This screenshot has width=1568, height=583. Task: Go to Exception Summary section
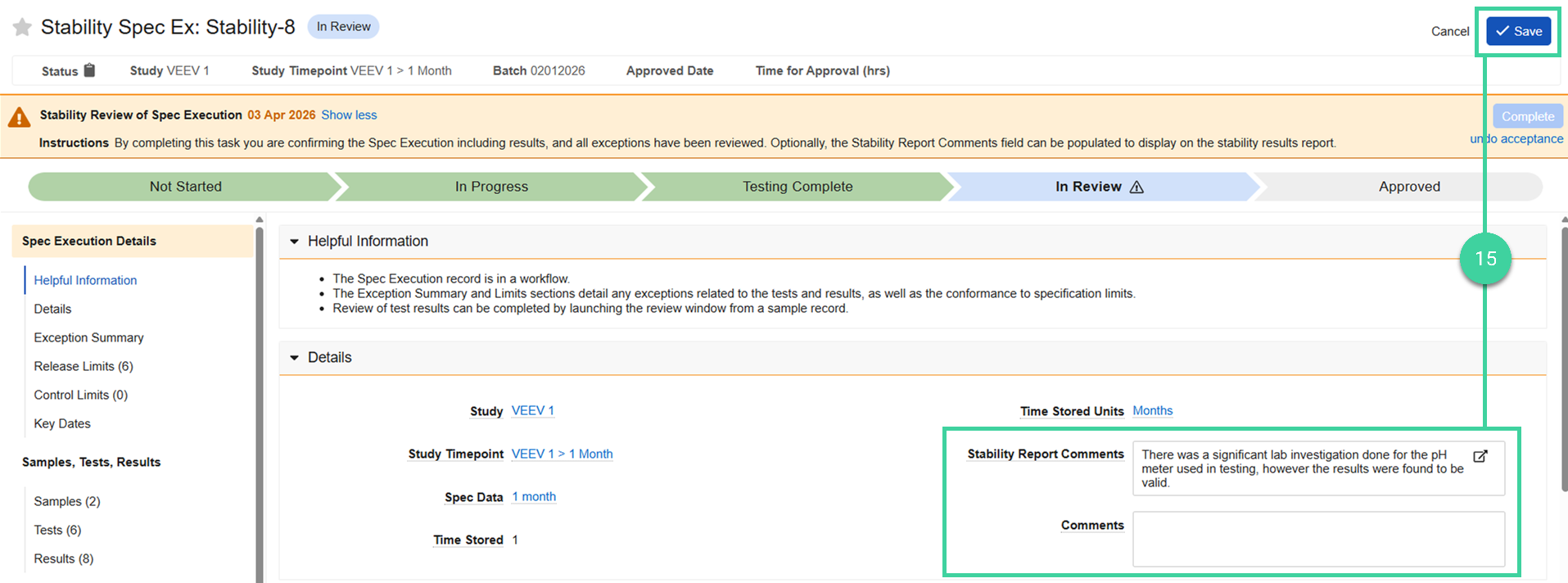click(x=88, y=337)
